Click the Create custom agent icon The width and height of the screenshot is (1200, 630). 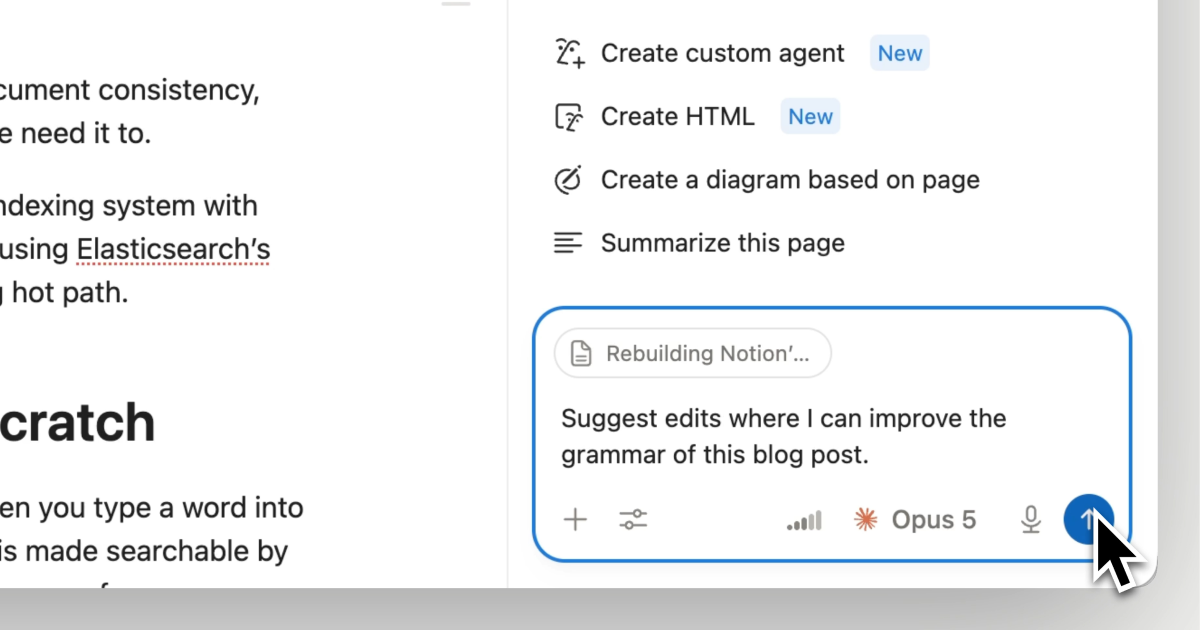[569, 53]
